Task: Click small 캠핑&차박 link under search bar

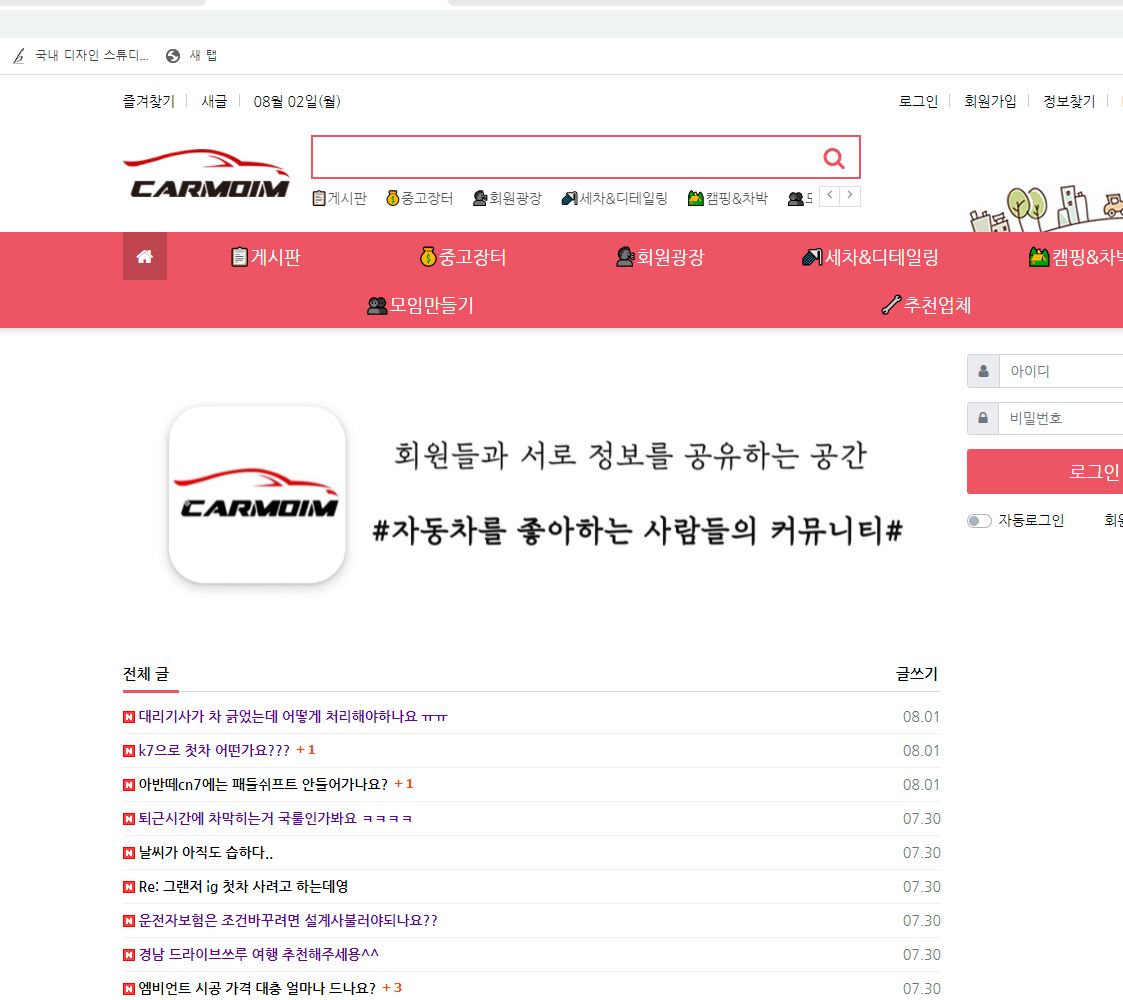Action: coord(728,198)
